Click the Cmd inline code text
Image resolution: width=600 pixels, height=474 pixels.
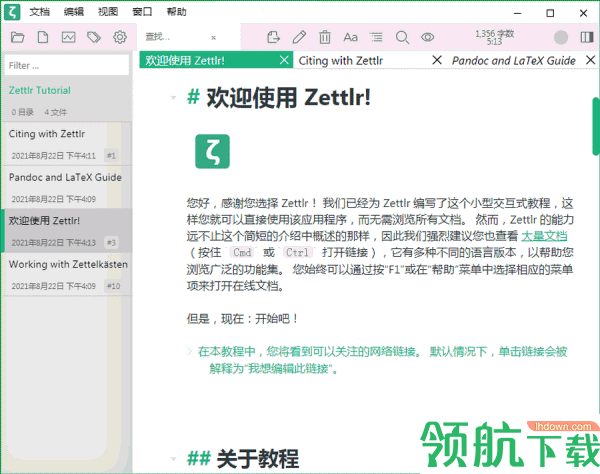pyautogui.click(x=242, y=252)
